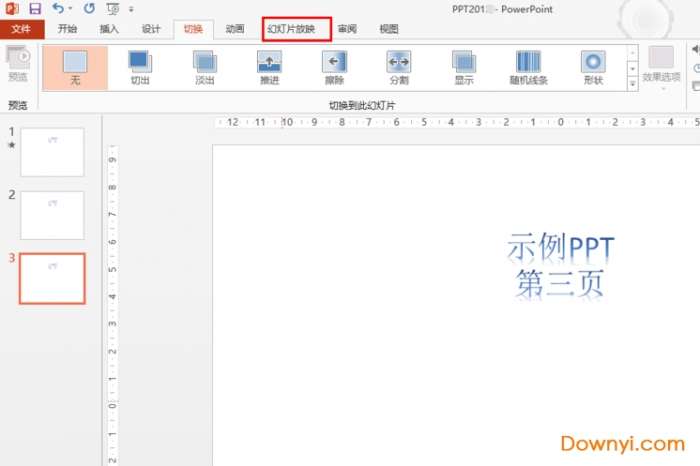This screenshot has width=700, height=466.
Task: Choose the 推进 (Push) transition
Action: pyautogui.click(x=269, y=66)
